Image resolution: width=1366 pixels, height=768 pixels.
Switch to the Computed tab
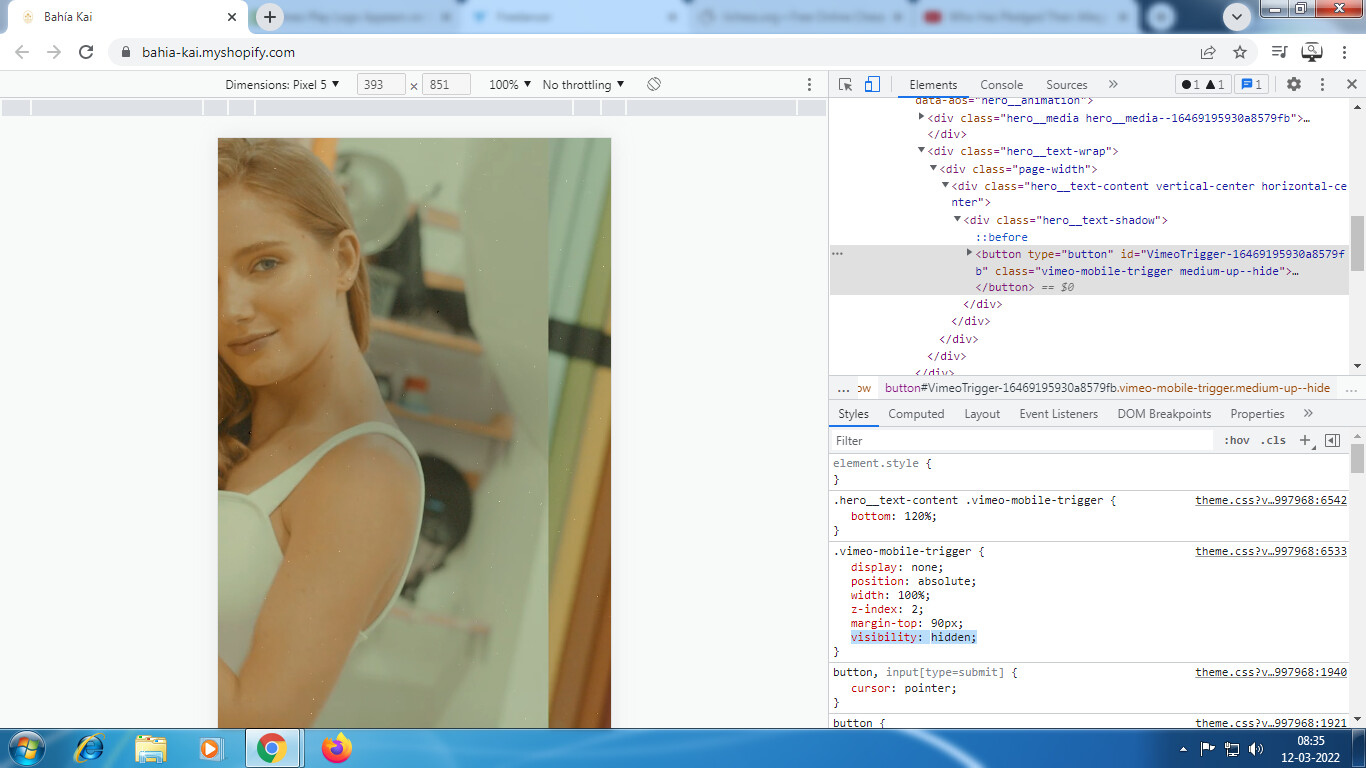916,414
